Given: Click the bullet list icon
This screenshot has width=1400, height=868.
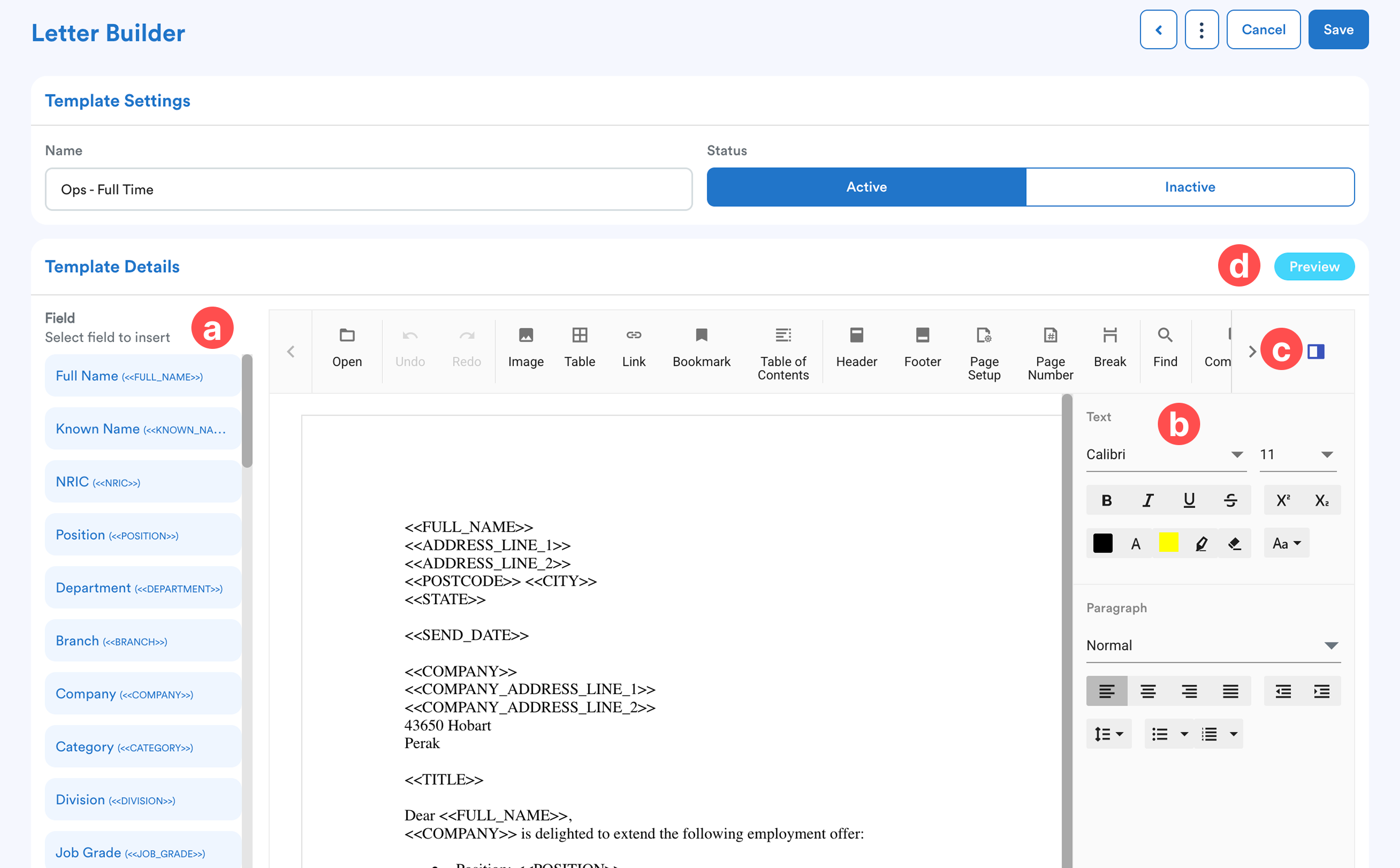Looking at the screenshot, I should pyautogui.click(x=1159, y=734).
